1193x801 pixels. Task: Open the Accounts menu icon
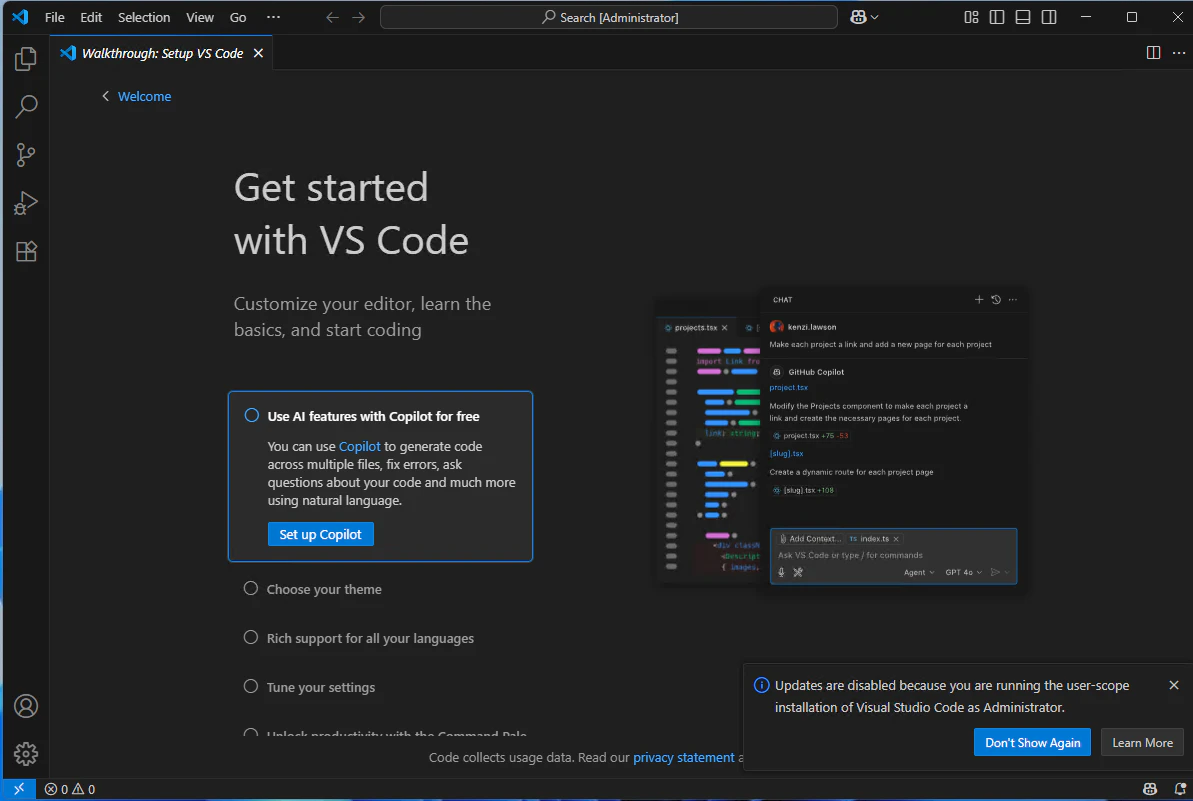tap(26, 706)
